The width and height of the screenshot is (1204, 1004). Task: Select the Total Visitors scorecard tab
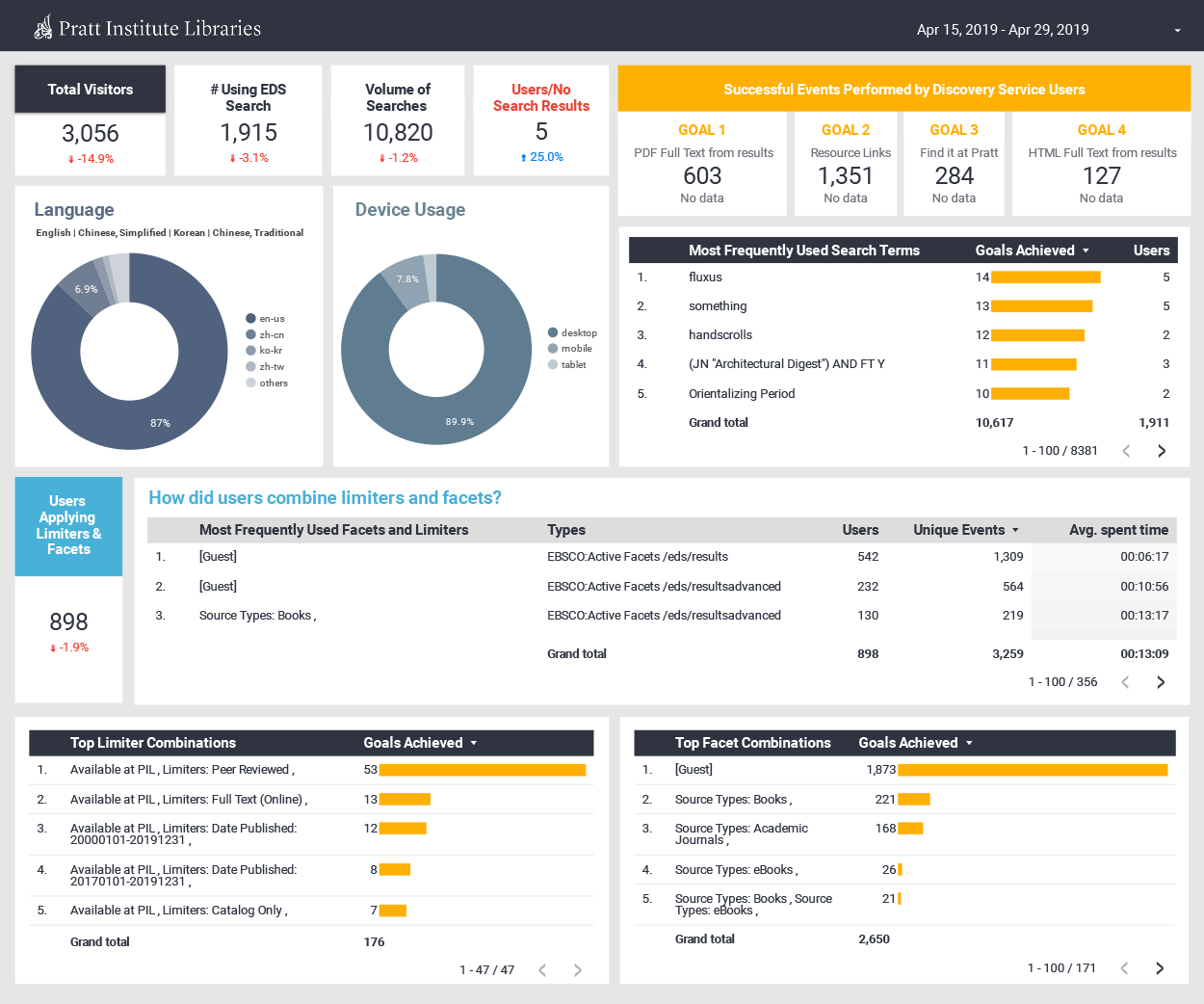tap(90, 89)
